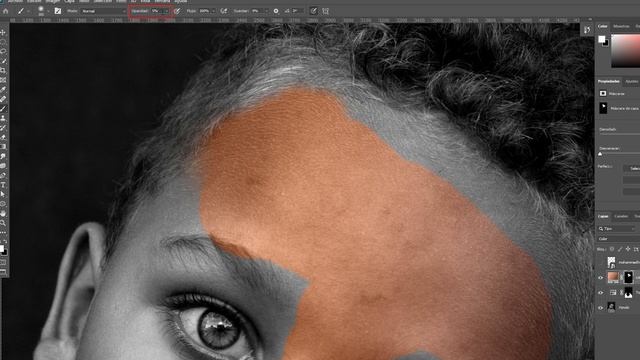Click the lock image pixels brush button
Image resolution: width=640 pixels, height=360 pixels.
[x=620, y=249]
